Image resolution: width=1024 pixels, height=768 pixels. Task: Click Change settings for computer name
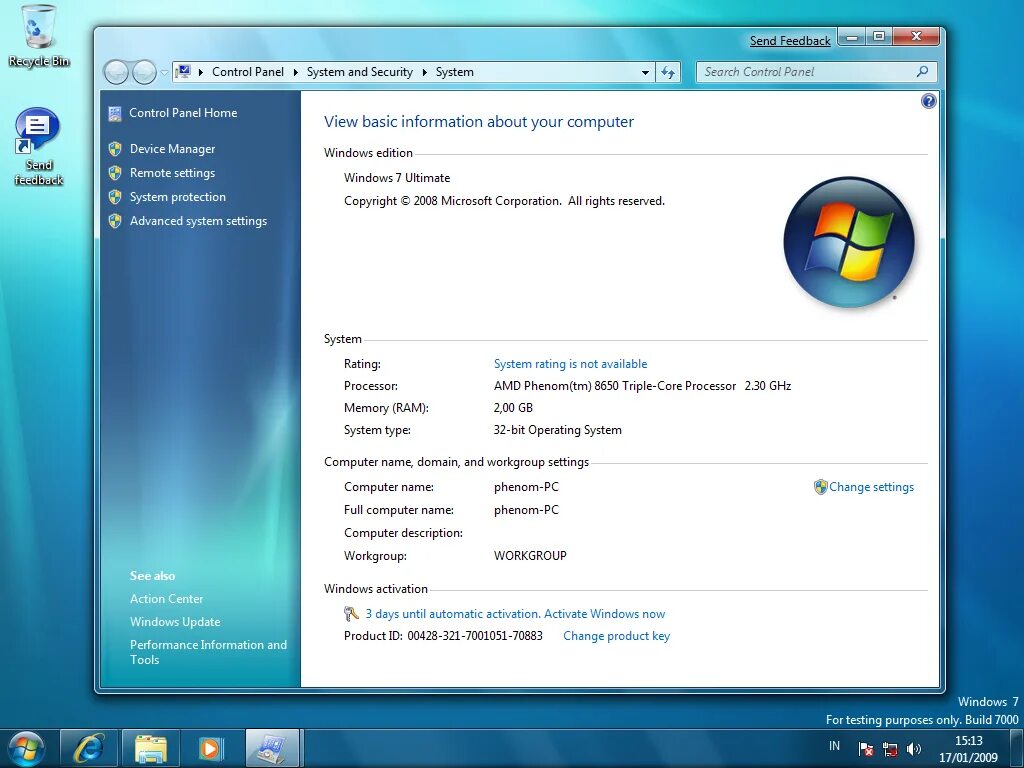point(871,487)
